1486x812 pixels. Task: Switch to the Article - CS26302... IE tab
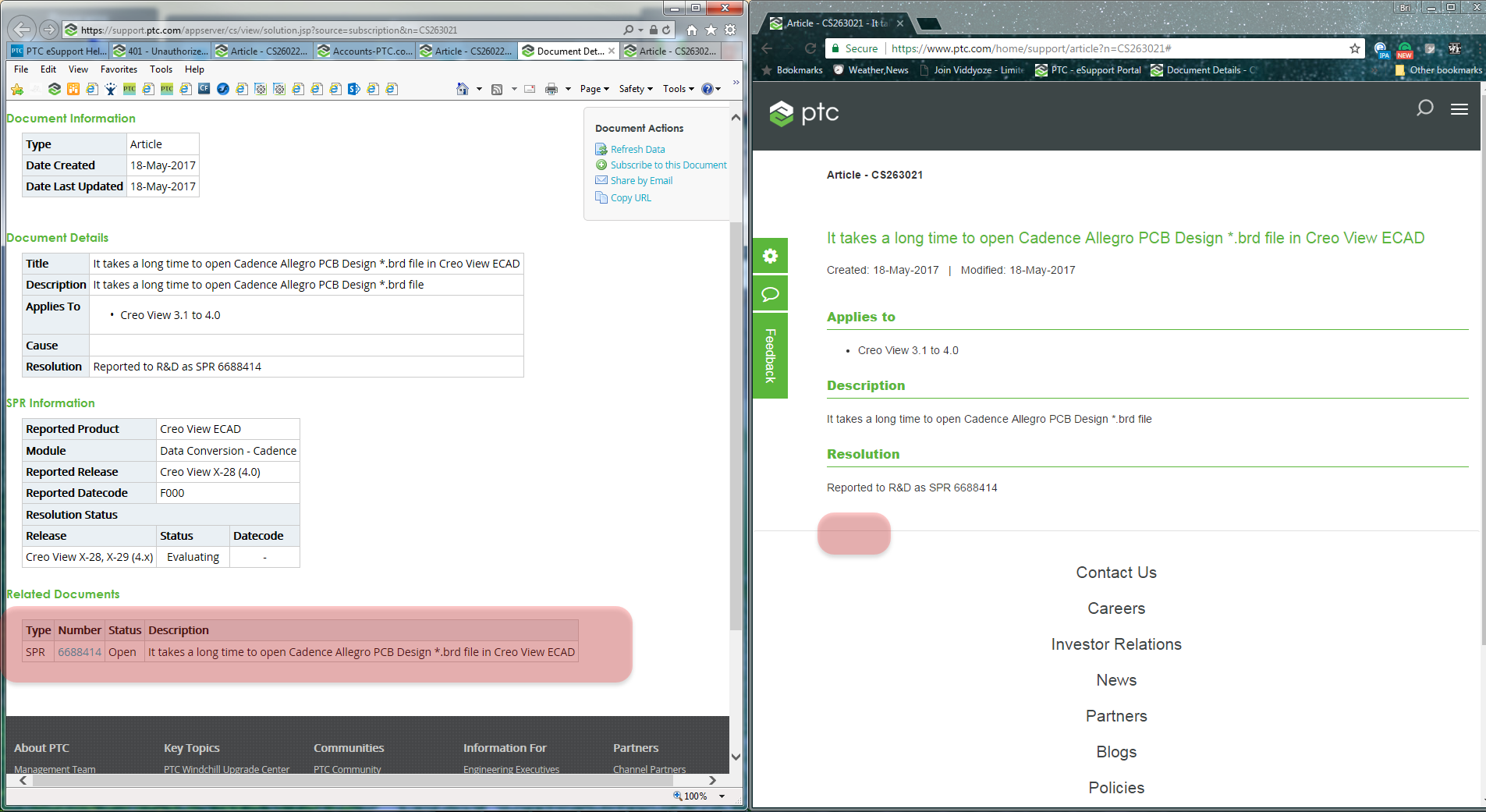(671, 51)
